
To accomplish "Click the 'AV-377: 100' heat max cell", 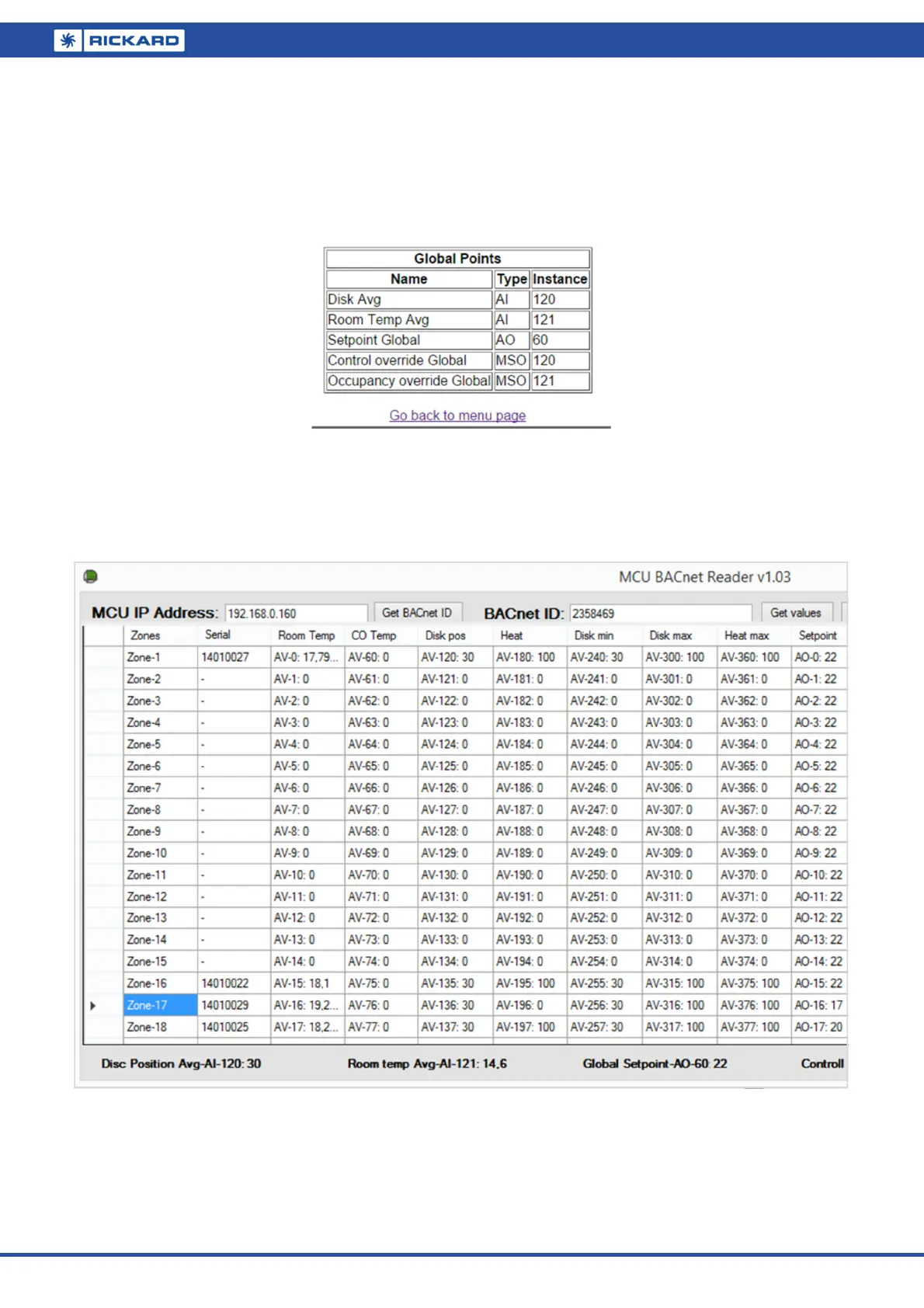I will [x=754, y=1027].
